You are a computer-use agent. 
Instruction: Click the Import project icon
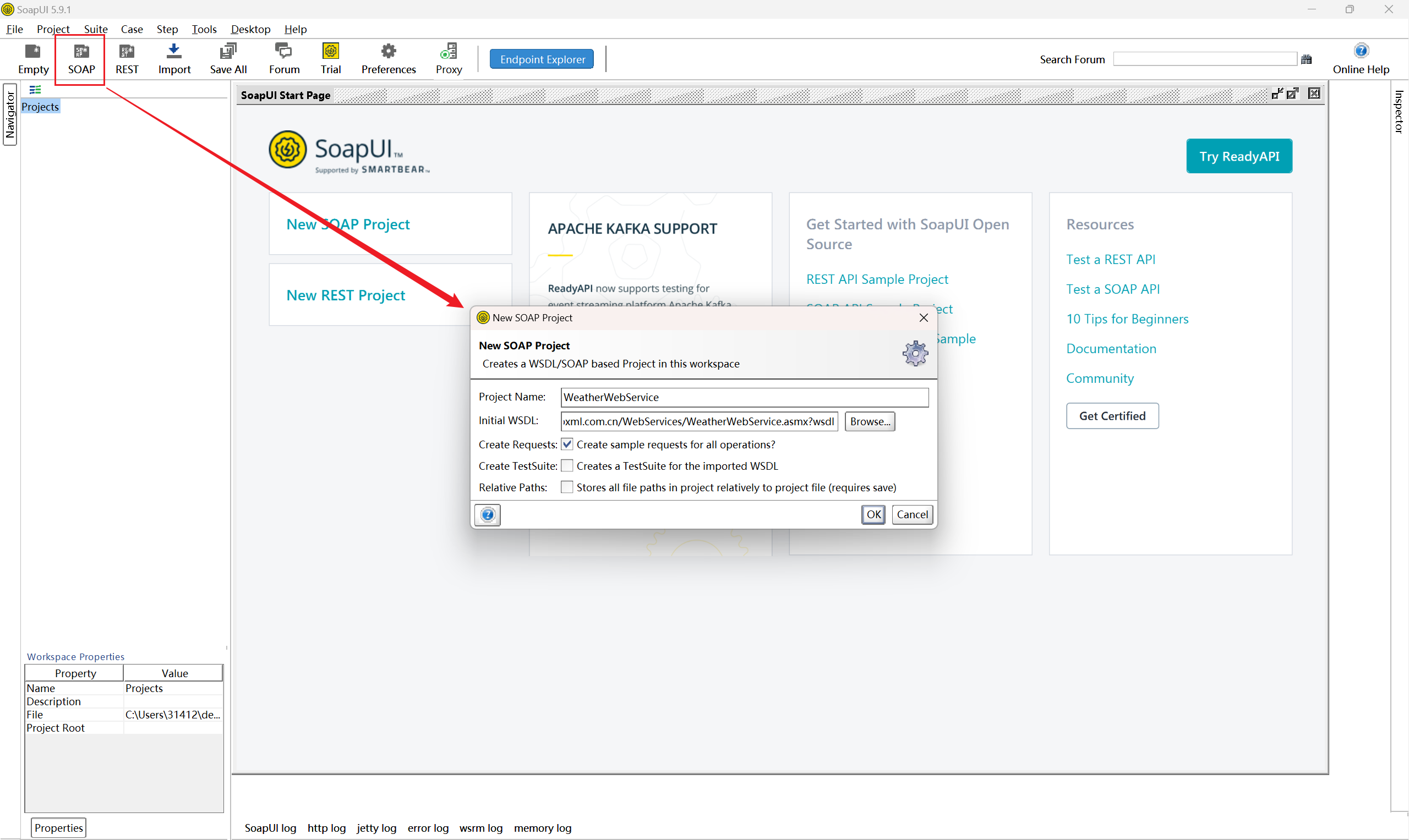coord(174,59)
